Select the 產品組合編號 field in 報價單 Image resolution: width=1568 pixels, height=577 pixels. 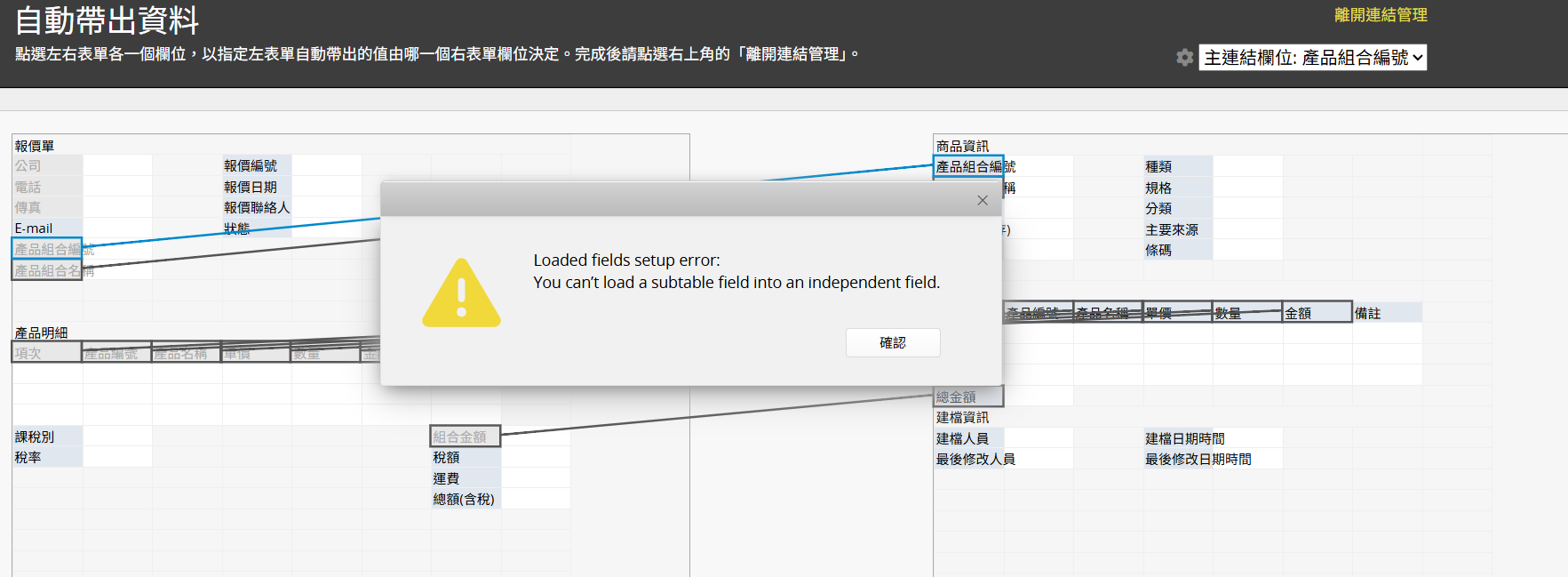click(47, 249)
